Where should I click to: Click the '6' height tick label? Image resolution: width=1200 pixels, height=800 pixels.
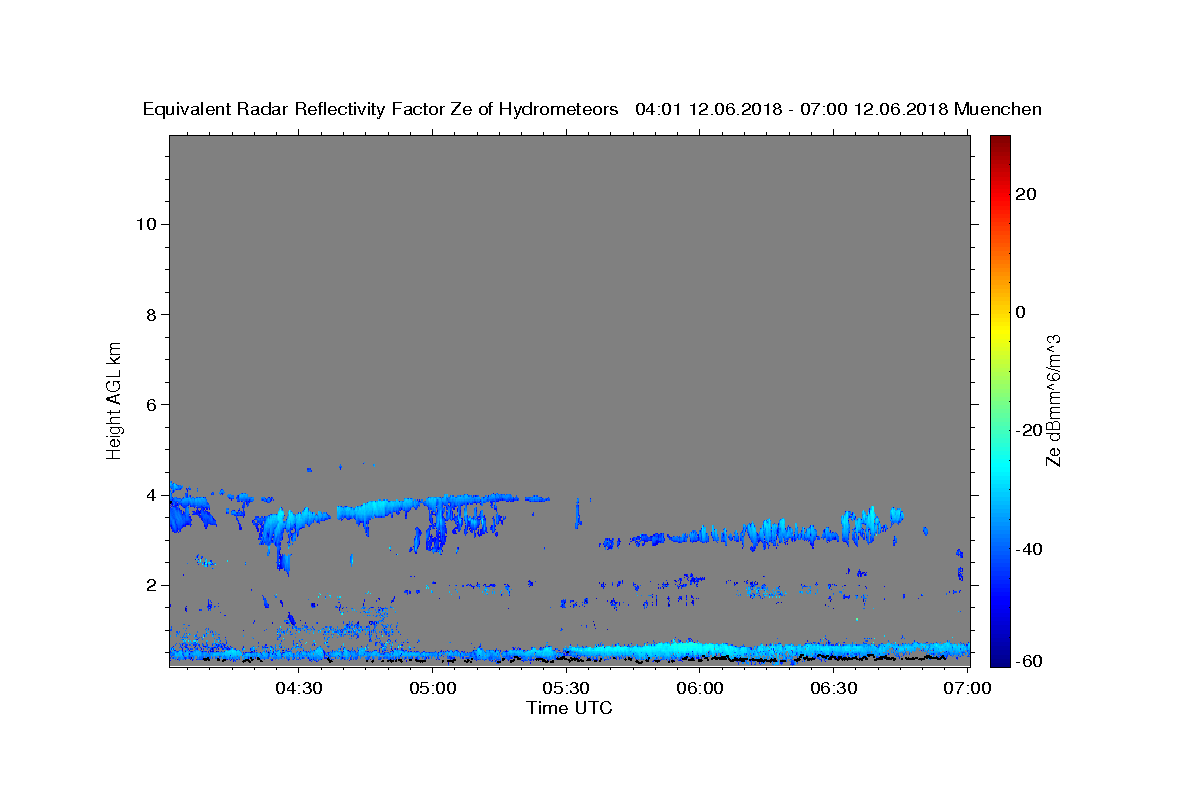click(x=151, y=404)
